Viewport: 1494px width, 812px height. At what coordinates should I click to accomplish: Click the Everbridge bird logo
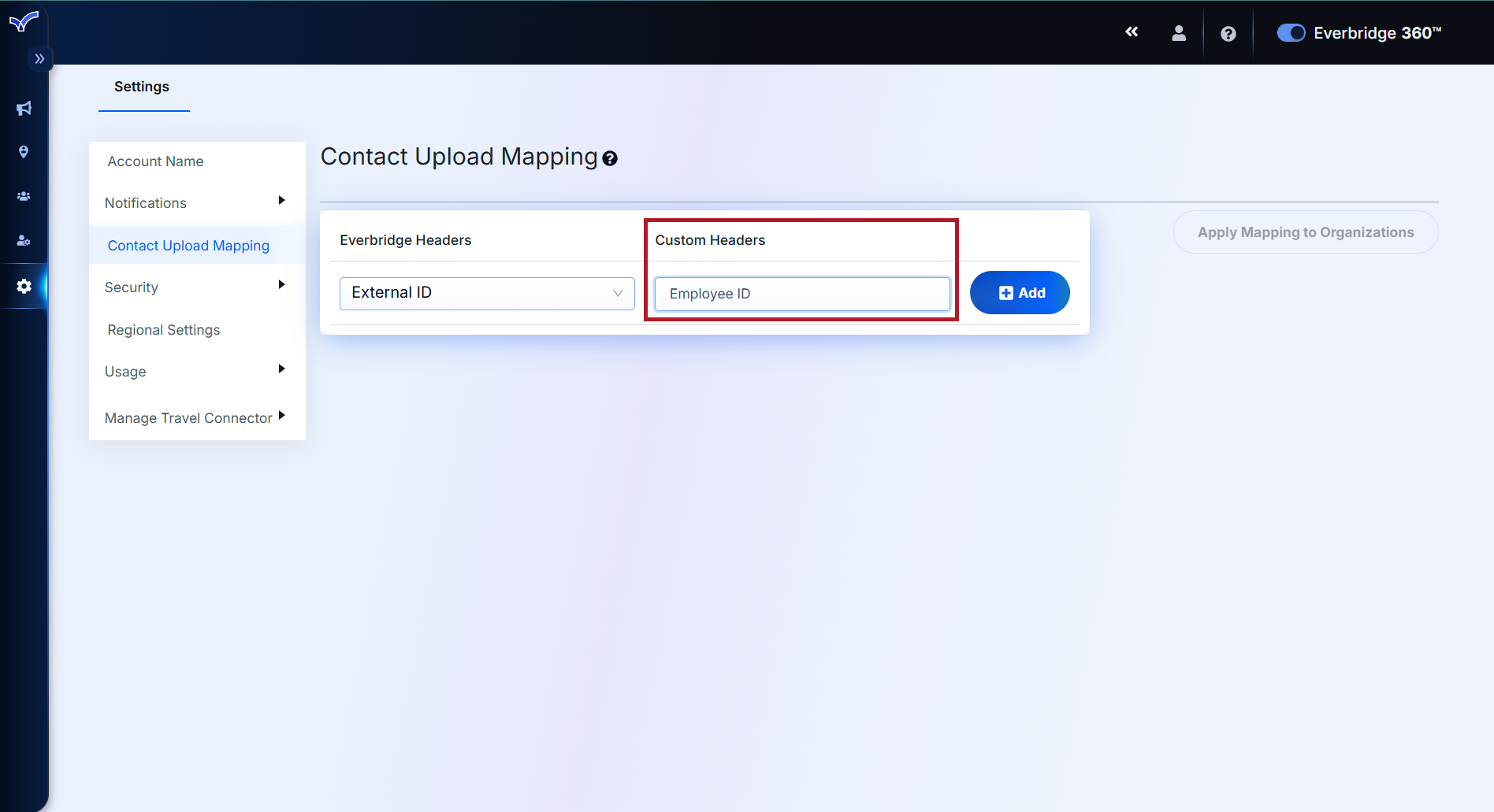point(24,21)
